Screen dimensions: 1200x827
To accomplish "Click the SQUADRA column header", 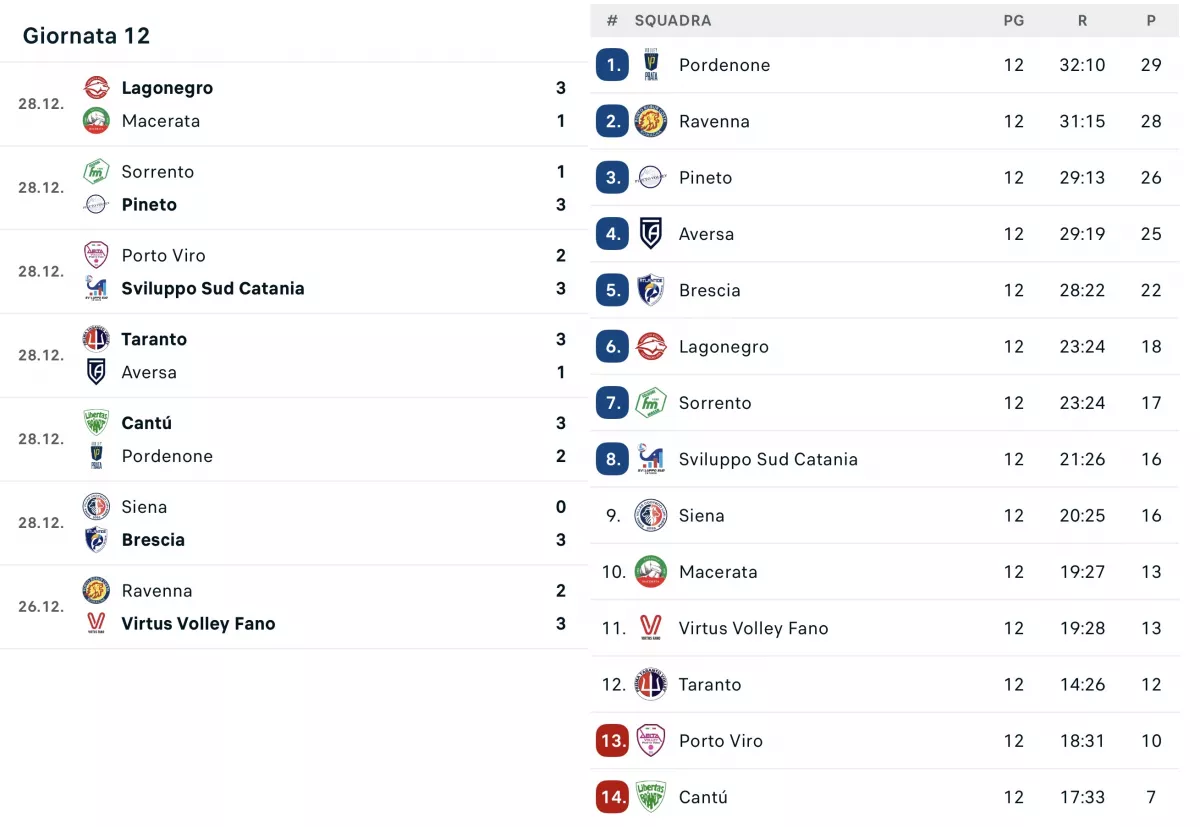I will pos(673,20).
